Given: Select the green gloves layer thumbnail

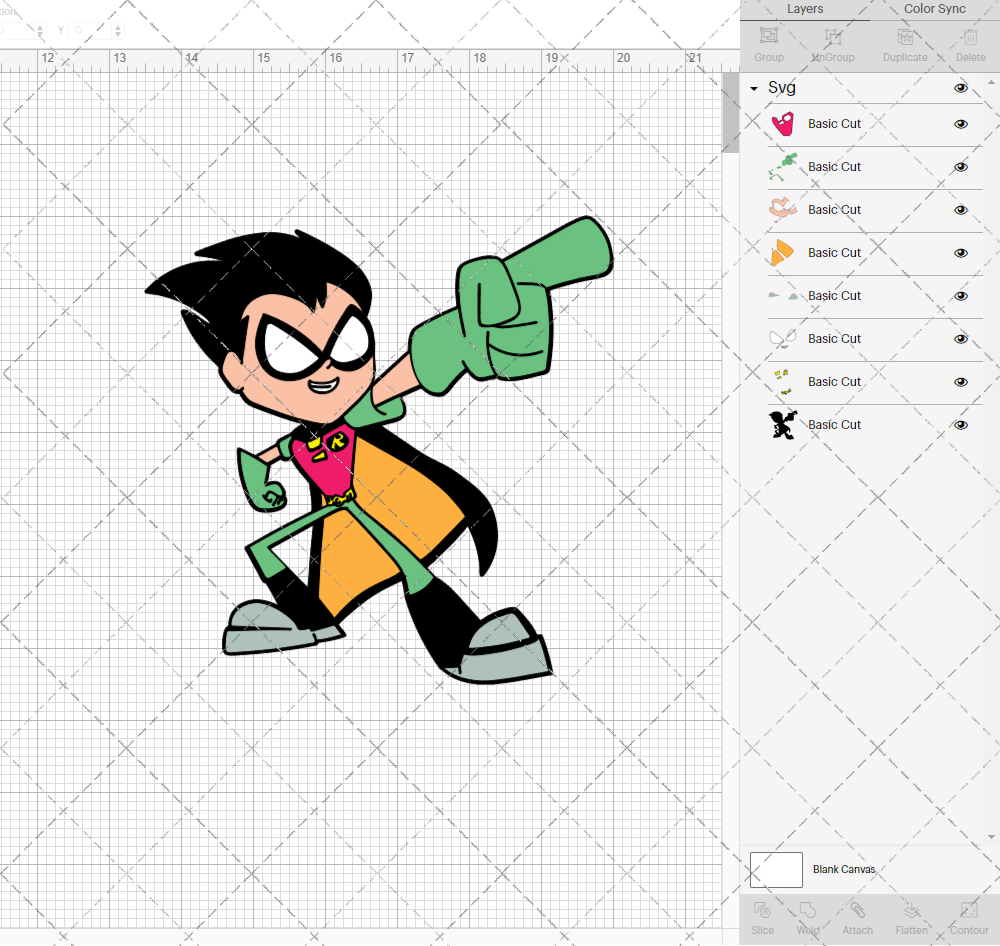Looking at the screenshot, I should tap(783, 166).
